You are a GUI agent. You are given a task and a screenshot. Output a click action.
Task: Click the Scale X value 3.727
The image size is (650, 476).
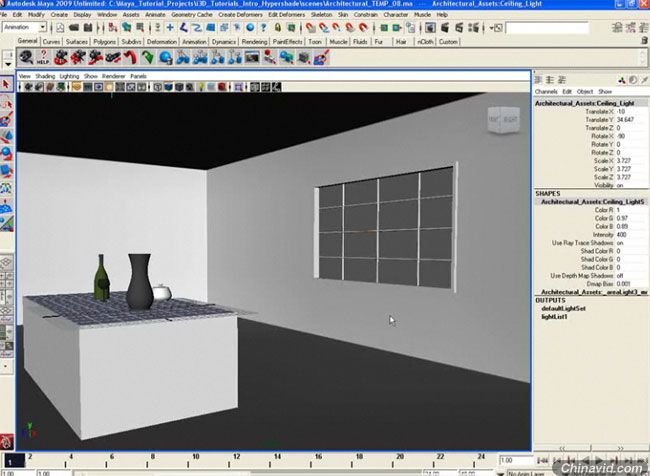(631, 161)
